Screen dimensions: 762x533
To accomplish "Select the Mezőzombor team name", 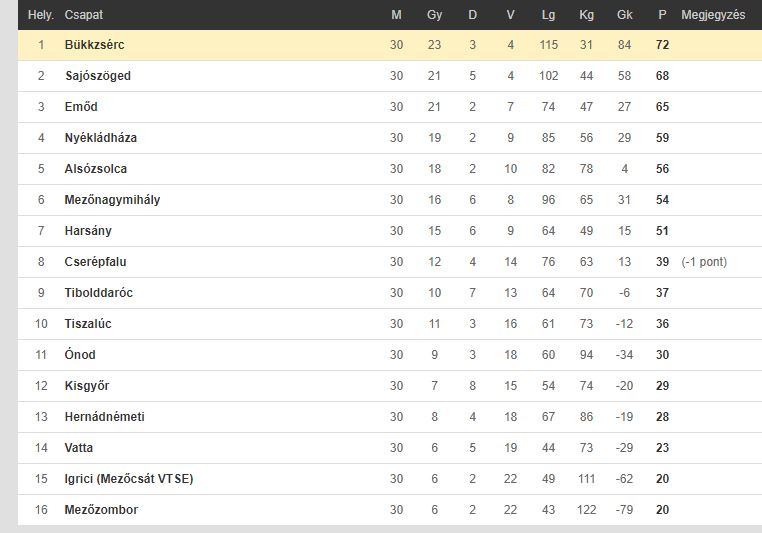I will pyautogui.click(x=101, y=510).
